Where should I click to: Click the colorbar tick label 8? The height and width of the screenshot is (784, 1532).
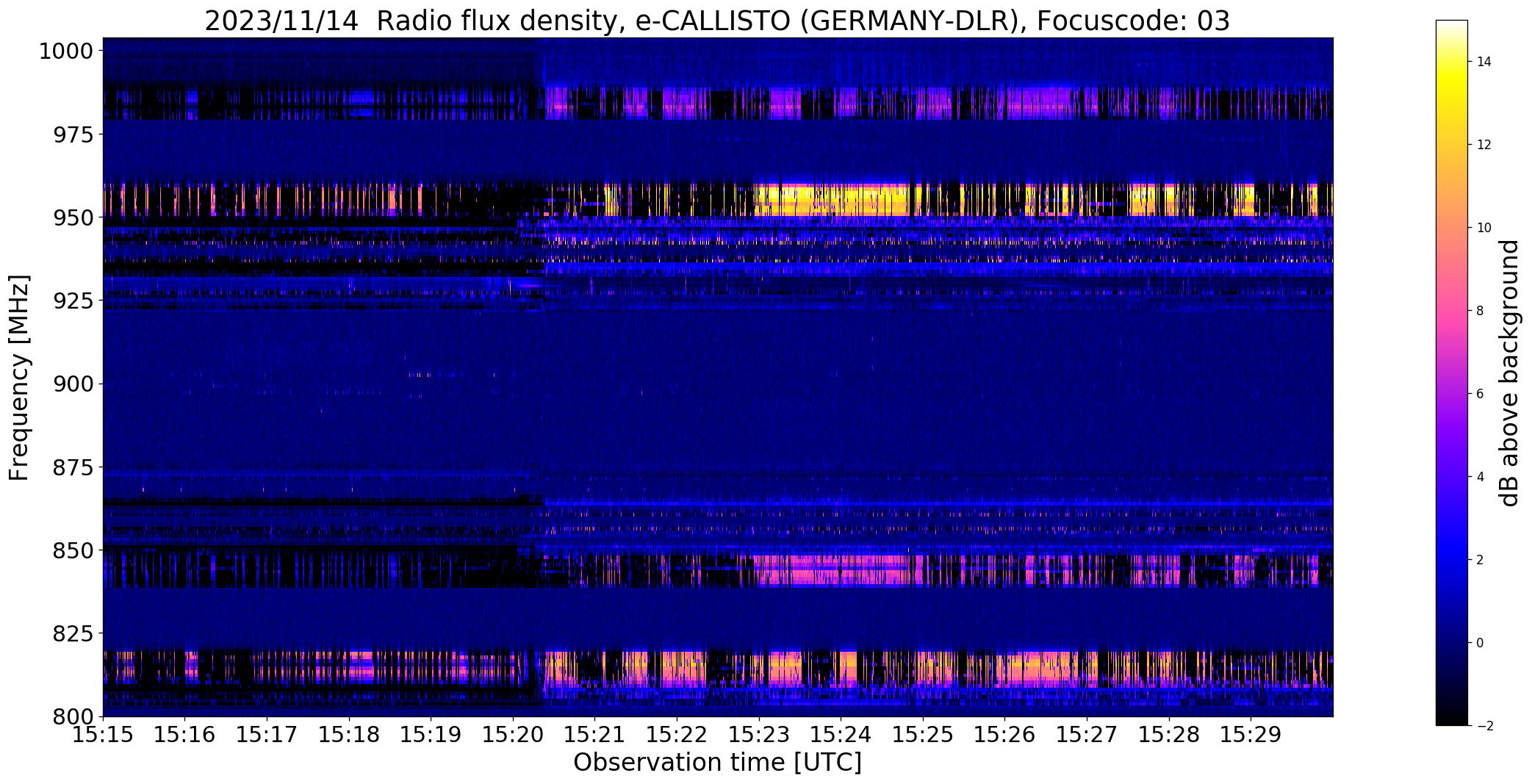1480,311
